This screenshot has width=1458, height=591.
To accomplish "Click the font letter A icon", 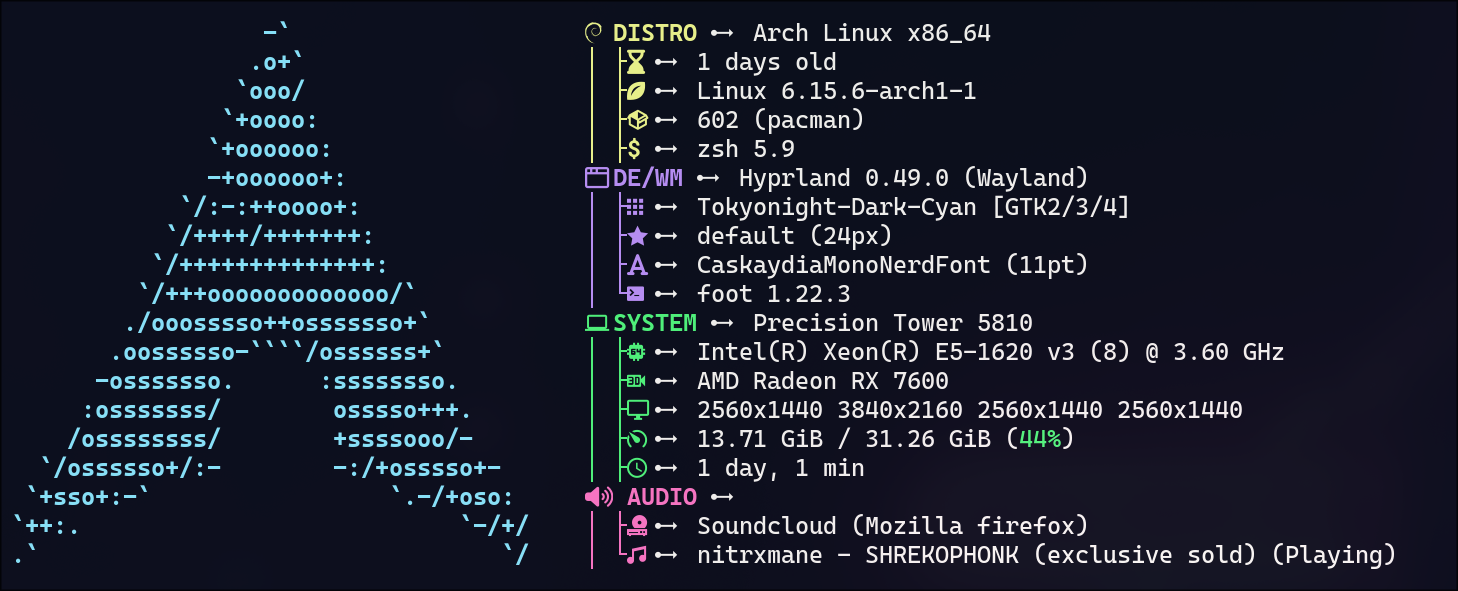I will [636, 266].
